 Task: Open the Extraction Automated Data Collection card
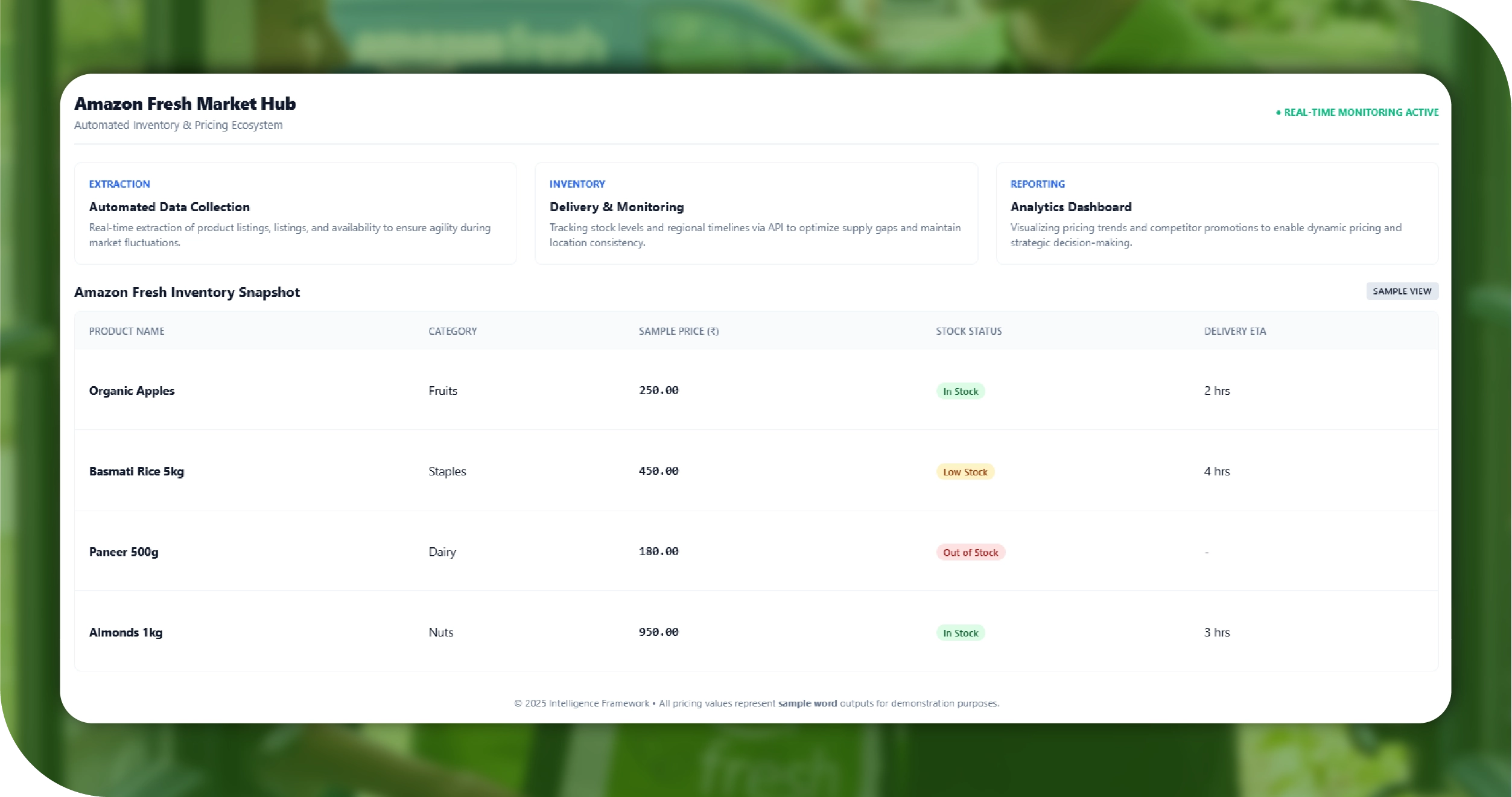pyautogui.click(x=295, y=213)
